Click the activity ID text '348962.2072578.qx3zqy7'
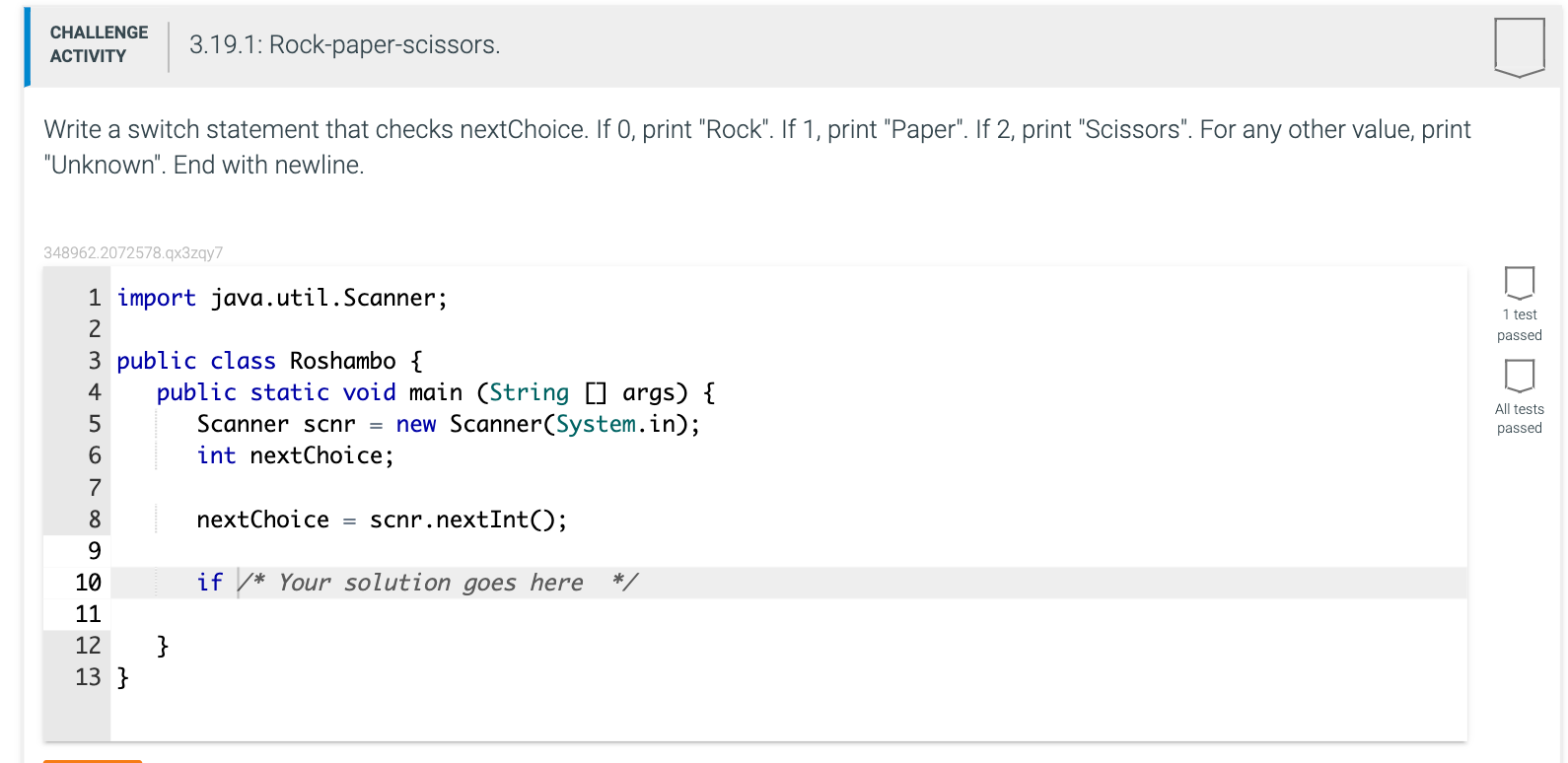This screenshot has width=1568, height=763. click(133, 252)
